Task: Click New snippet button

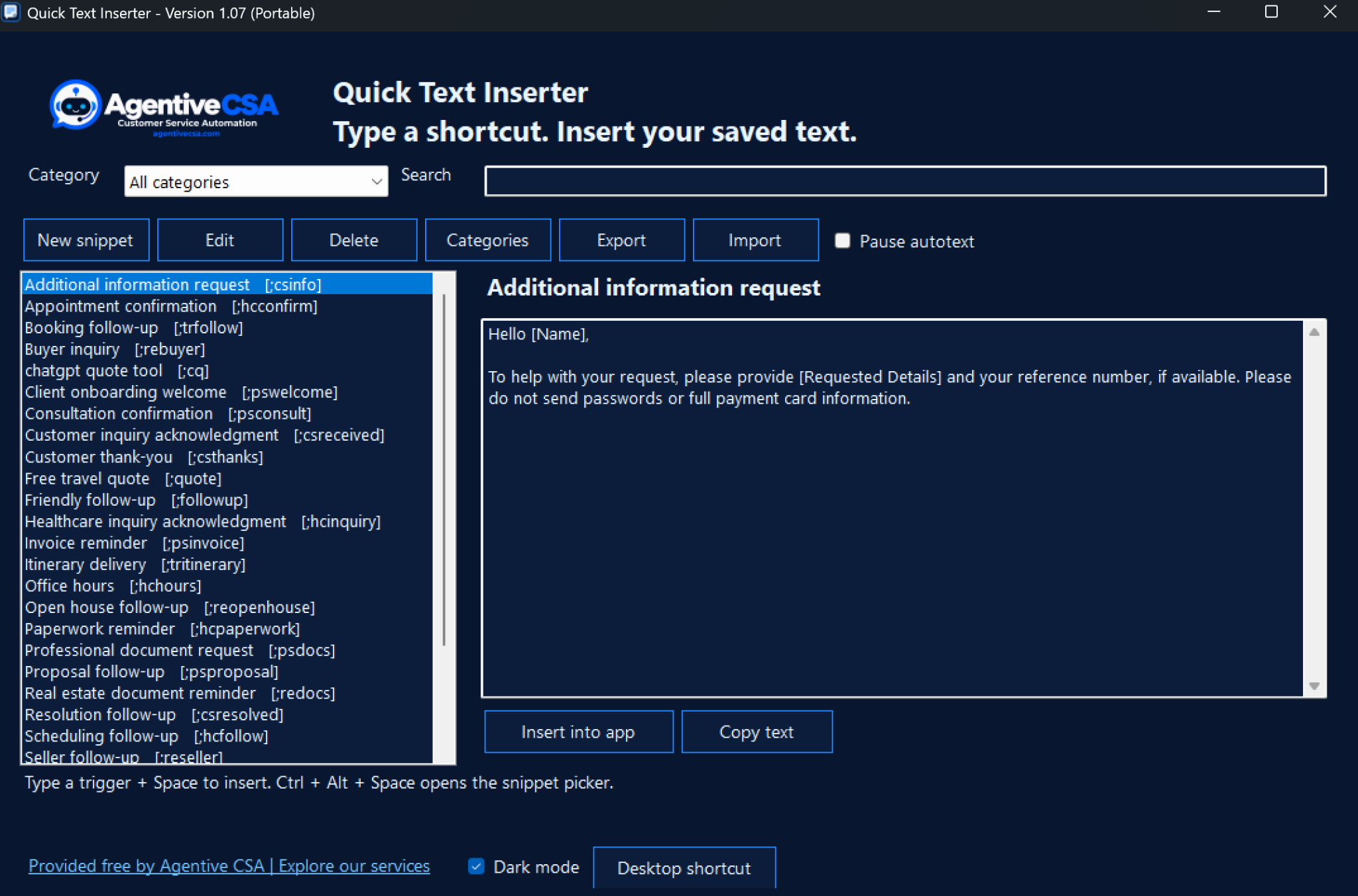Action: (x=86, y=240)
